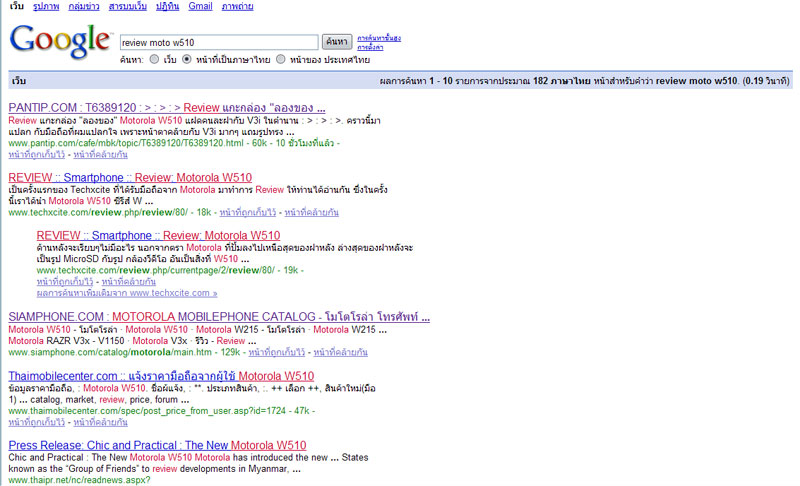800x486 pixels.
Task: Open cached page for Thaimobilecenter result
Action: [36, 422]
